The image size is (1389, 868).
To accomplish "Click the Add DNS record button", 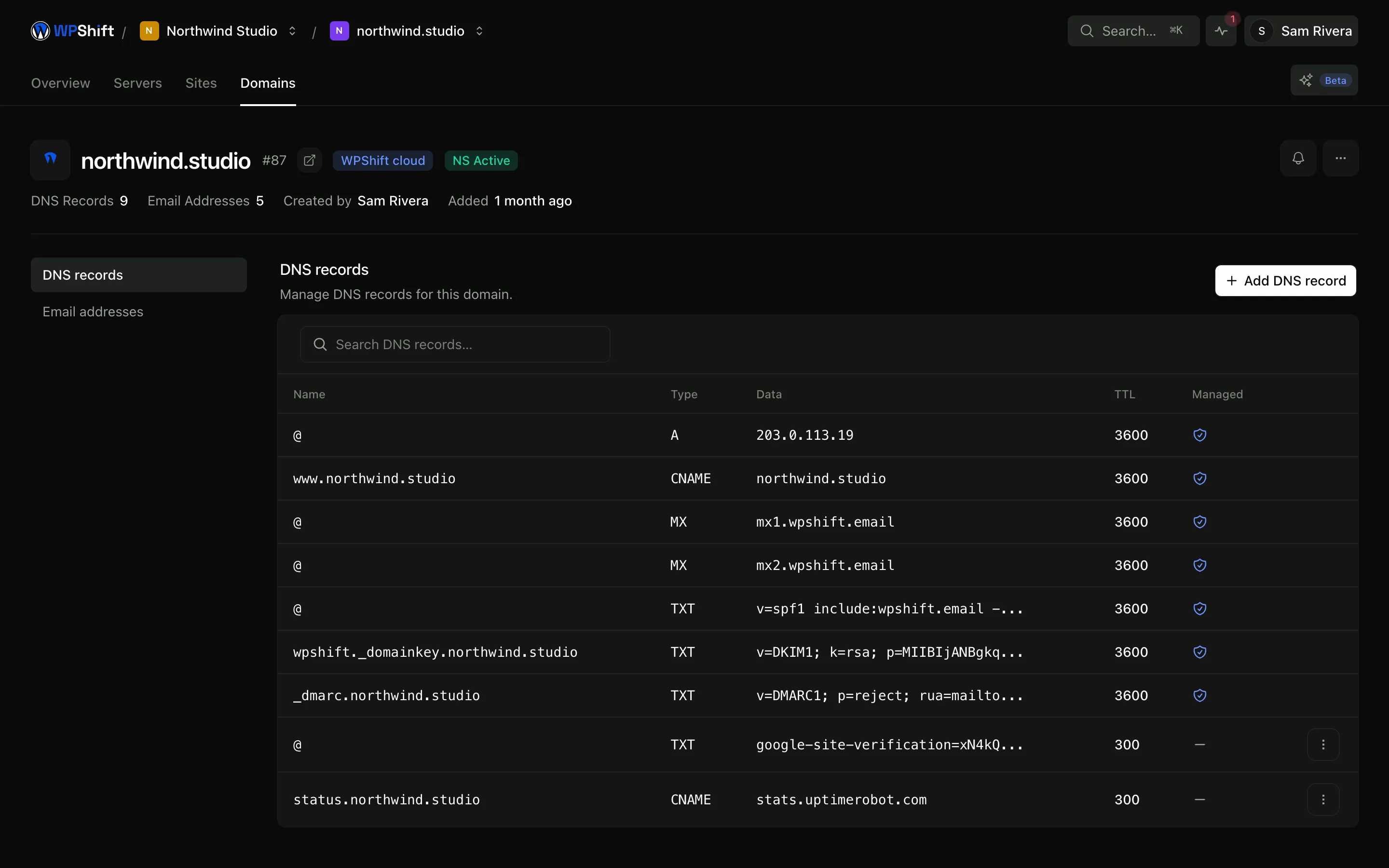I will [1285, 281].
